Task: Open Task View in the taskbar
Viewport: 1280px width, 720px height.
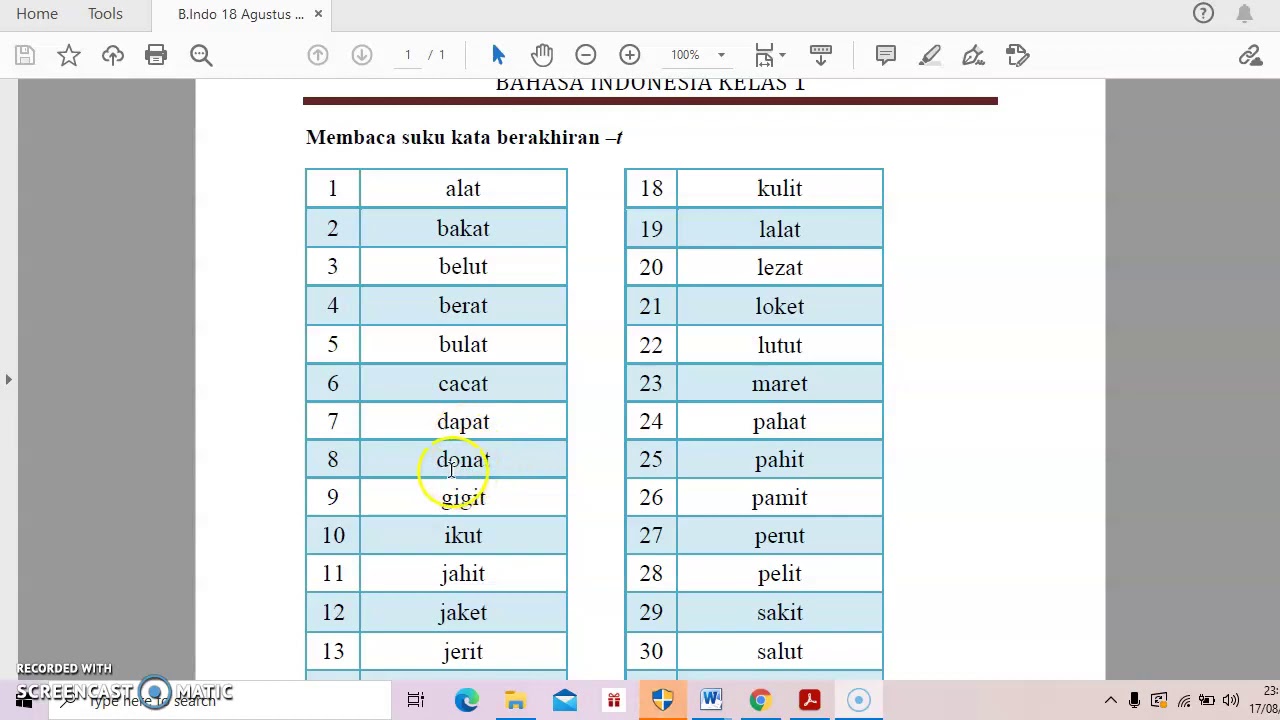Action: pos(416,700)
